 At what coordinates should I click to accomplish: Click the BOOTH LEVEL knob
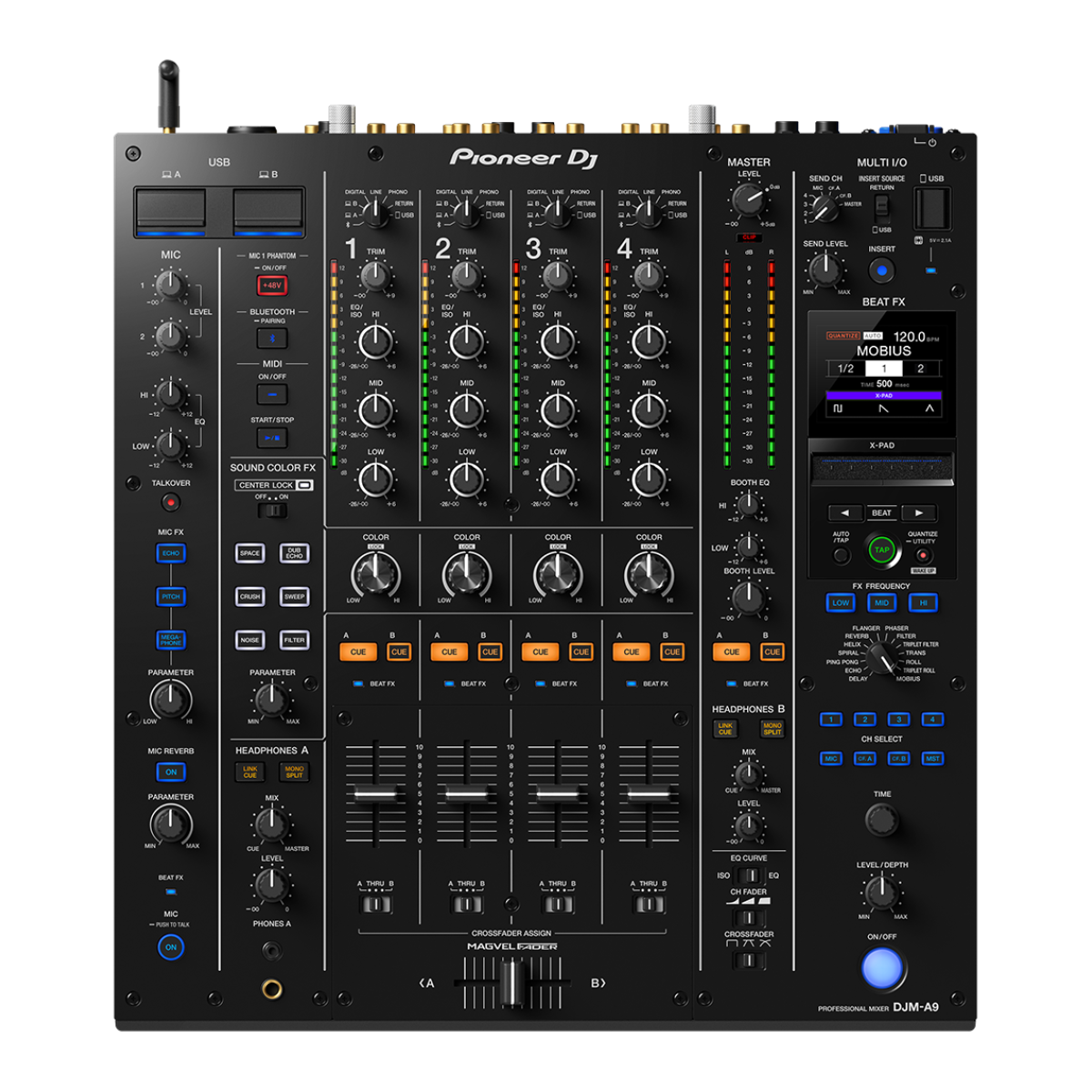click(748, 598)
